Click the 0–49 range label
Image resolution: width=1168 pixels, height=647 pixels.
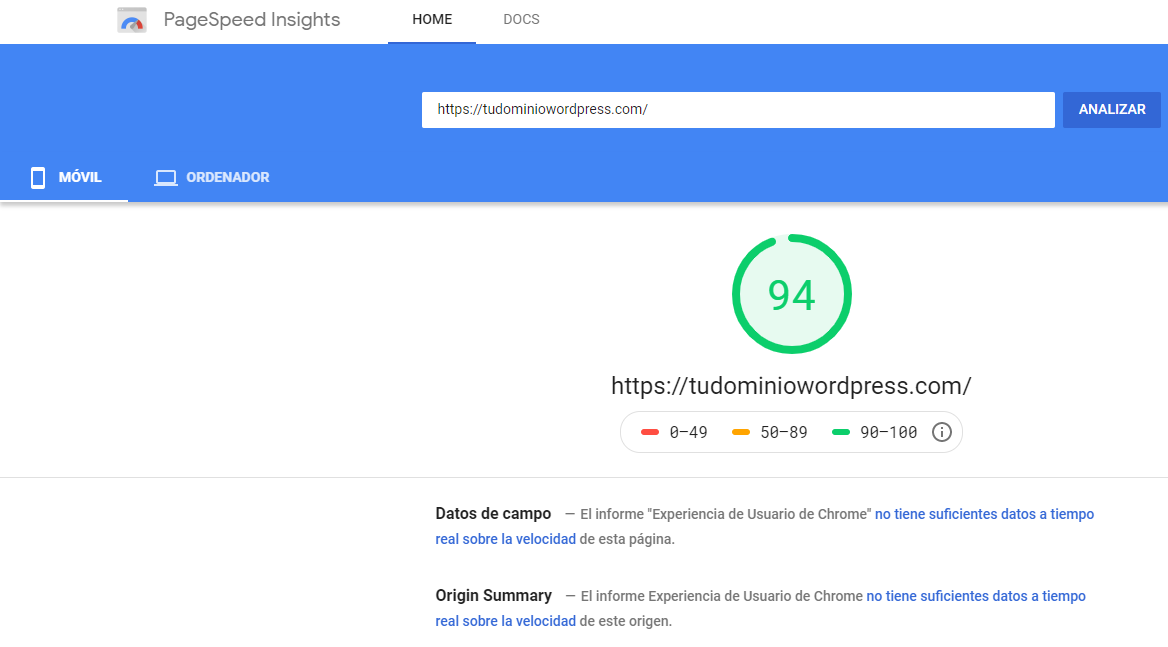(x=688, y=433)
